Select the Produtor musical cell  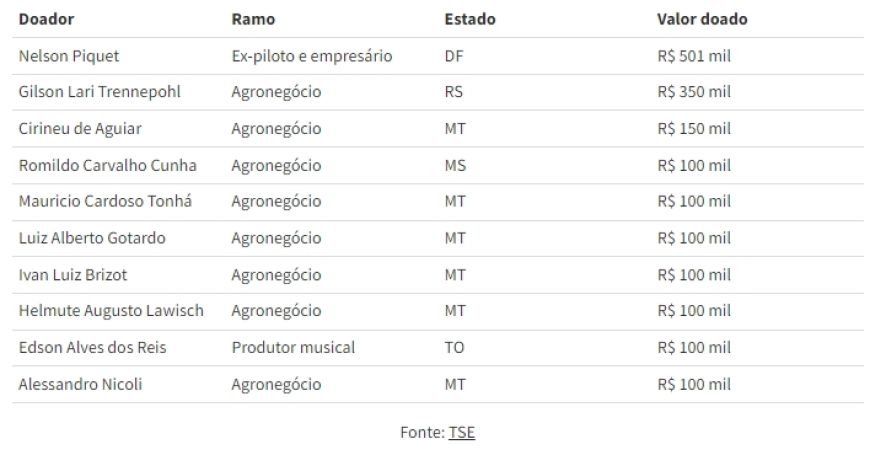coord(293,348)
